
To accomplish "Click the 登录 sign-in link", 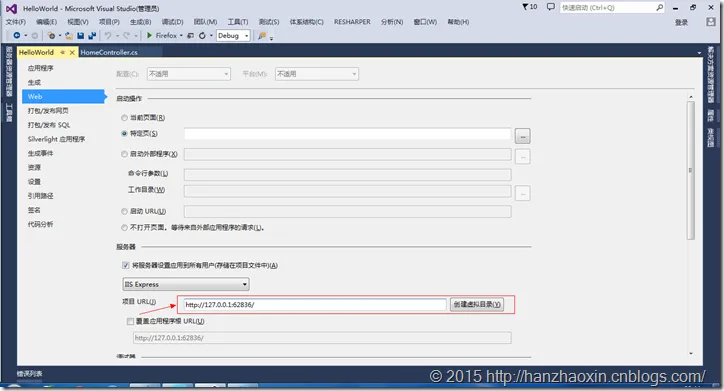I will 682,22.
